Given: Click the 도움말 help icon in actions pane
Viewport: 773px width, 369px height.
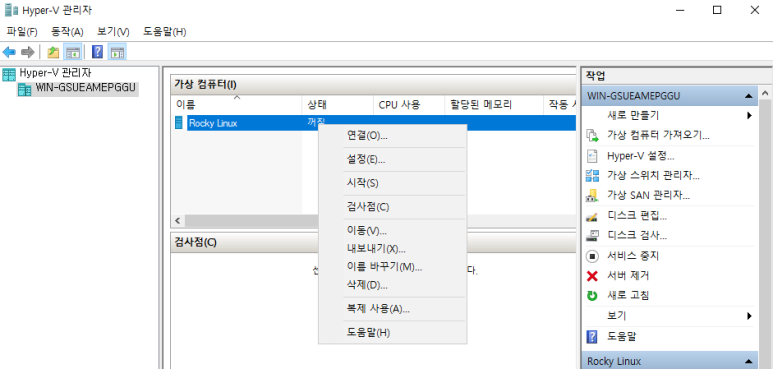Looking at the screenshot, I should (592, 337).
